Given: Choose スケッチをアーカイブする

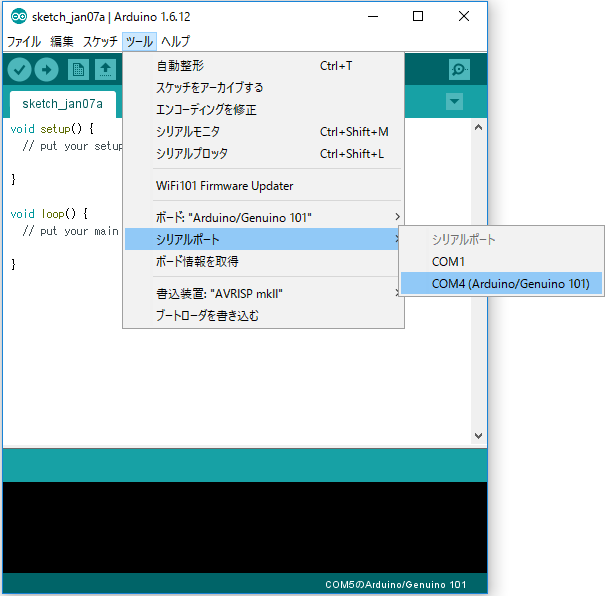Looking at the screenshot, I should coord(264,88).
